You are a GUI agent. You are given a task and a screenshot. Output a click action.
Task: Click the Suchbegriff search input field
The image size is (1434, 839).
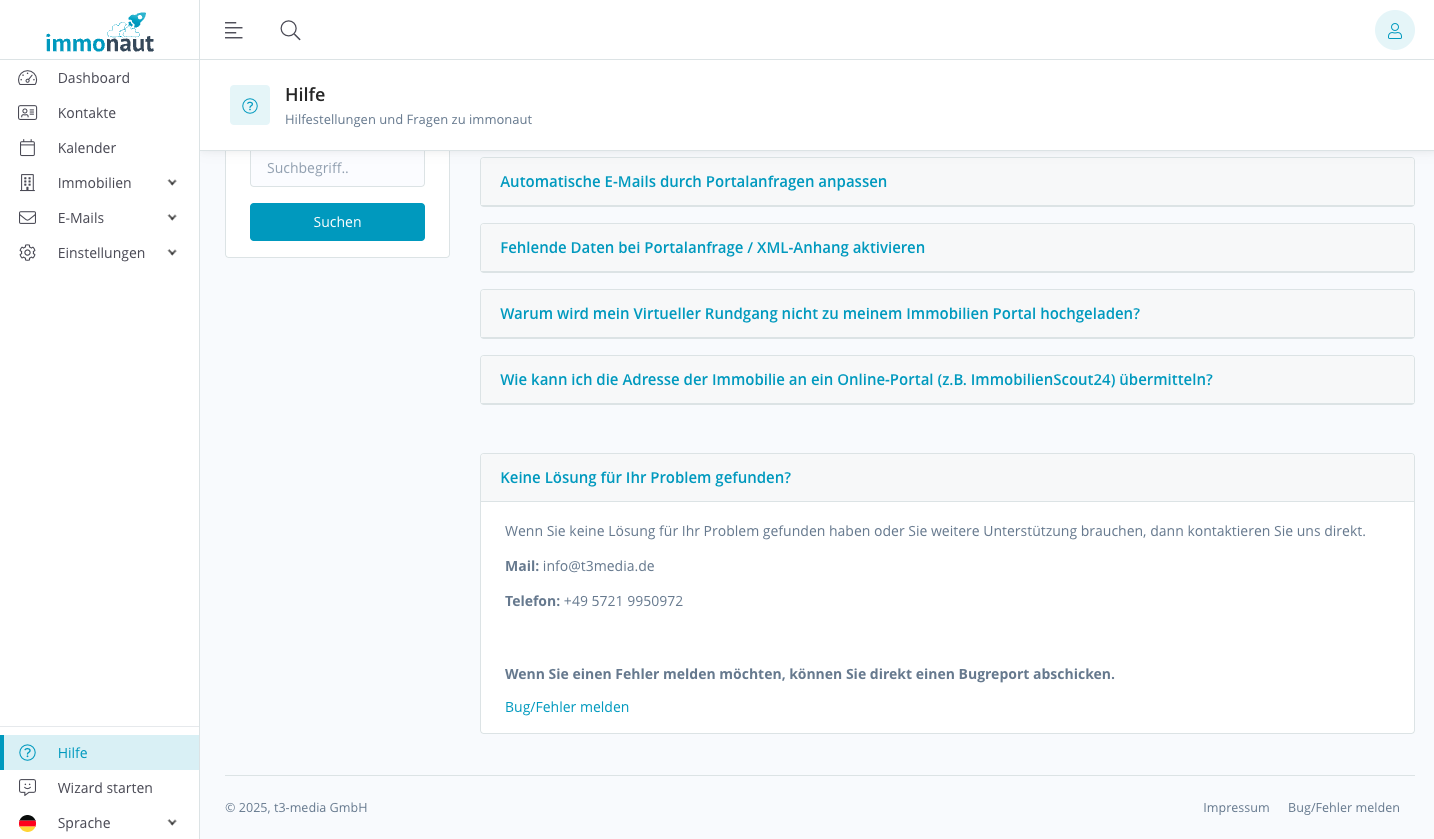tap(337, 168)
